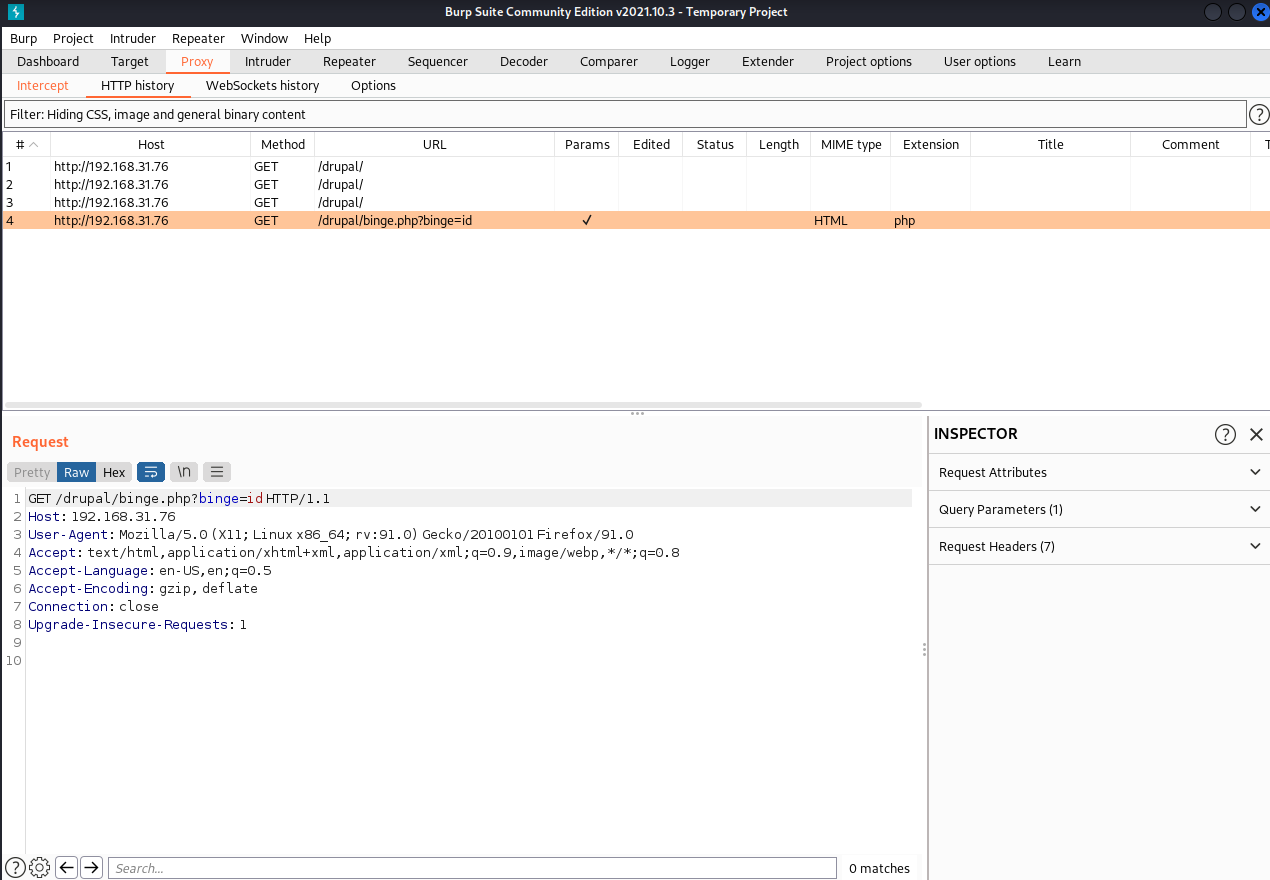The width and height of the screenshot is (1270, 880).
Task: Switch to the Repeater tool tab
Action: pos(349,61)
